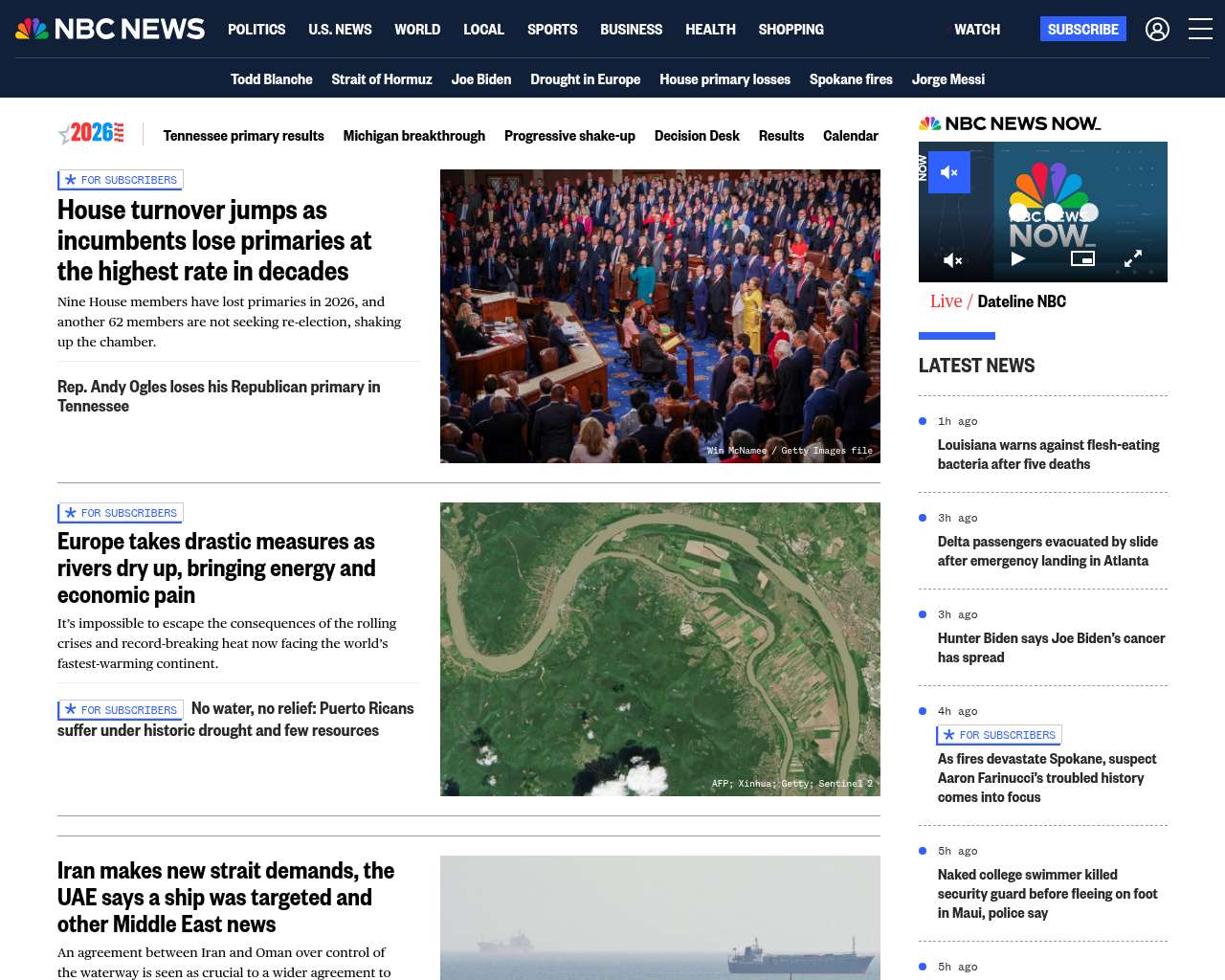Open the 2026 election logo link
This screenshot has width=1225, height=980.
(x=91, y=134)
